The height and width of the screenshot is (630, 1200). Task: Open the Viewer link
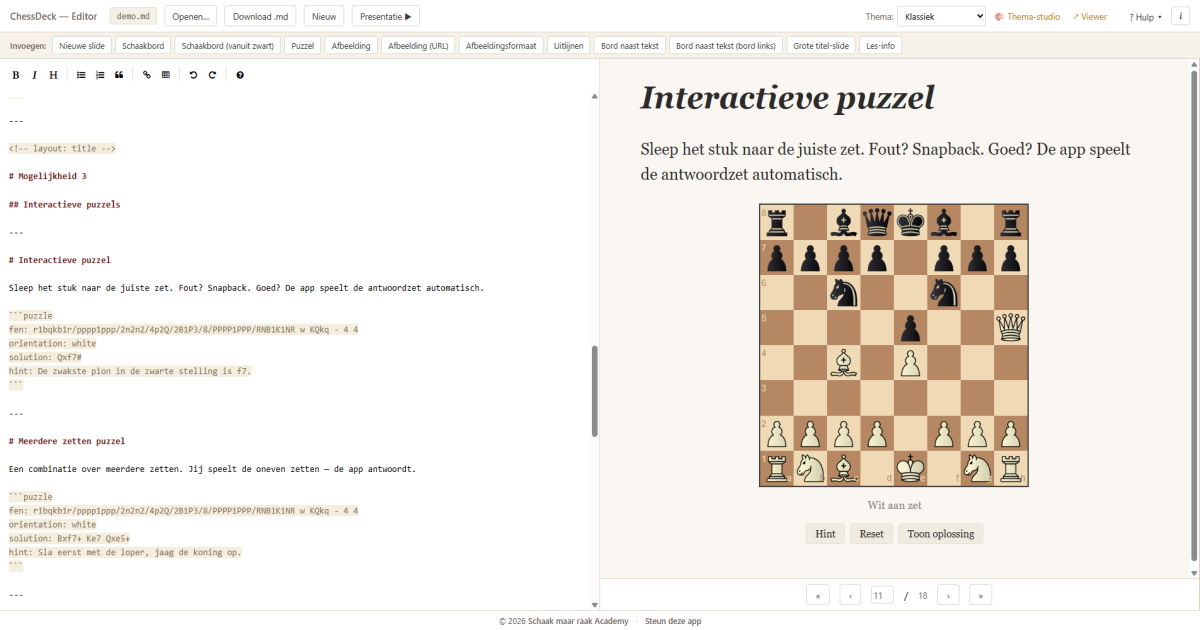1090,17
